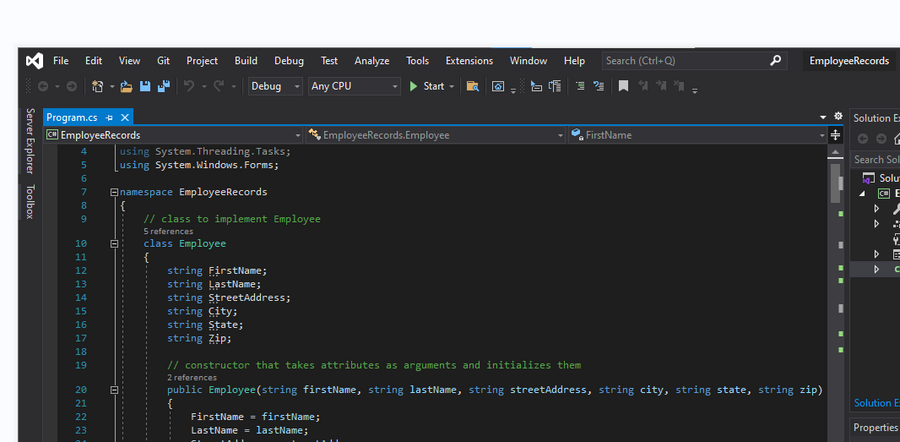Click the Open File folder icon

click(x=127, y=86)
